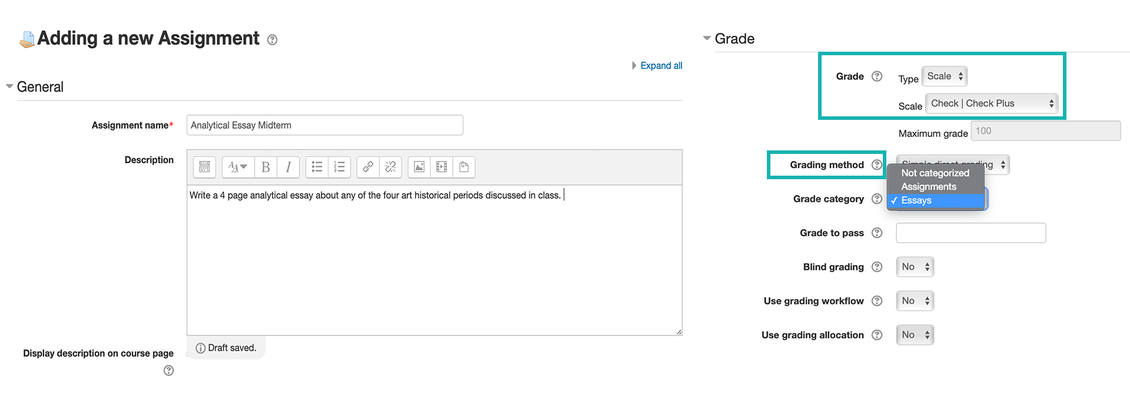Screen dimensions: 1130x396
Task: Insert media using the film icon
Action: [441, 167]
